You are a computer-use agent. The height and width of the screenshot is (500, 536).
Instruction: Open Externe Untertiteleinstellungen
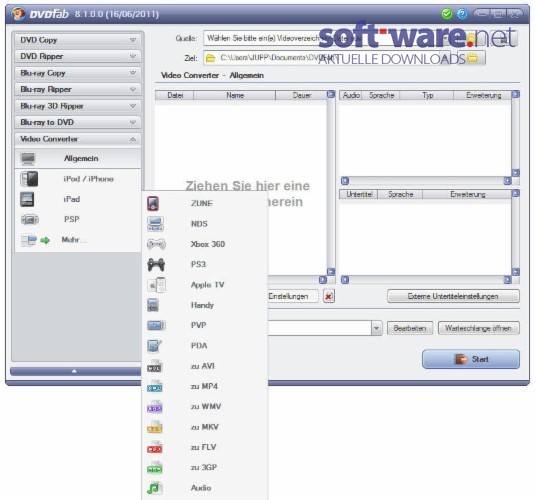pyautogui.click(x=453, y=296)
